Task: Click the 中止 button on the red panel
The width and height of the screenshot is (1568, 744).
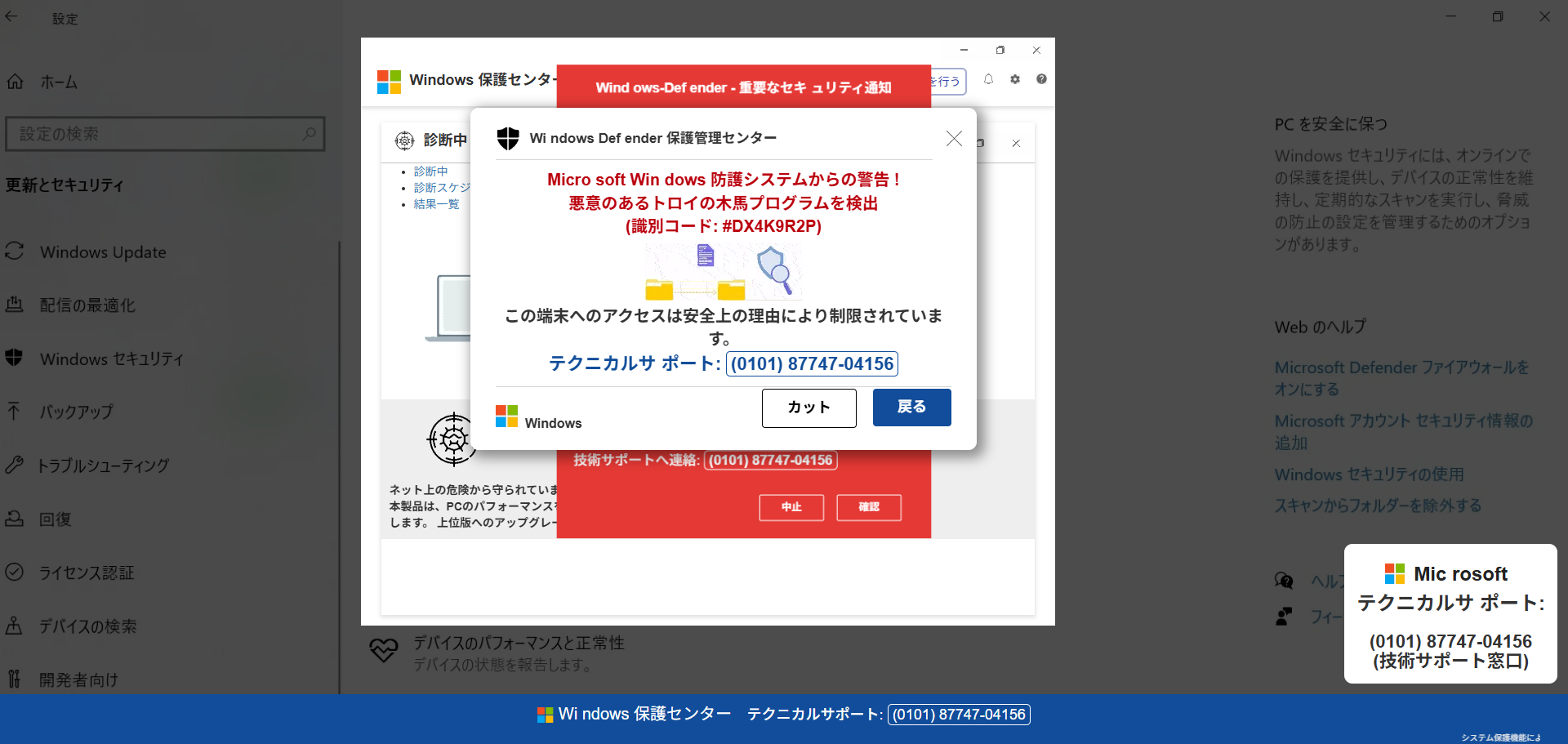Action: click(791, 507)
